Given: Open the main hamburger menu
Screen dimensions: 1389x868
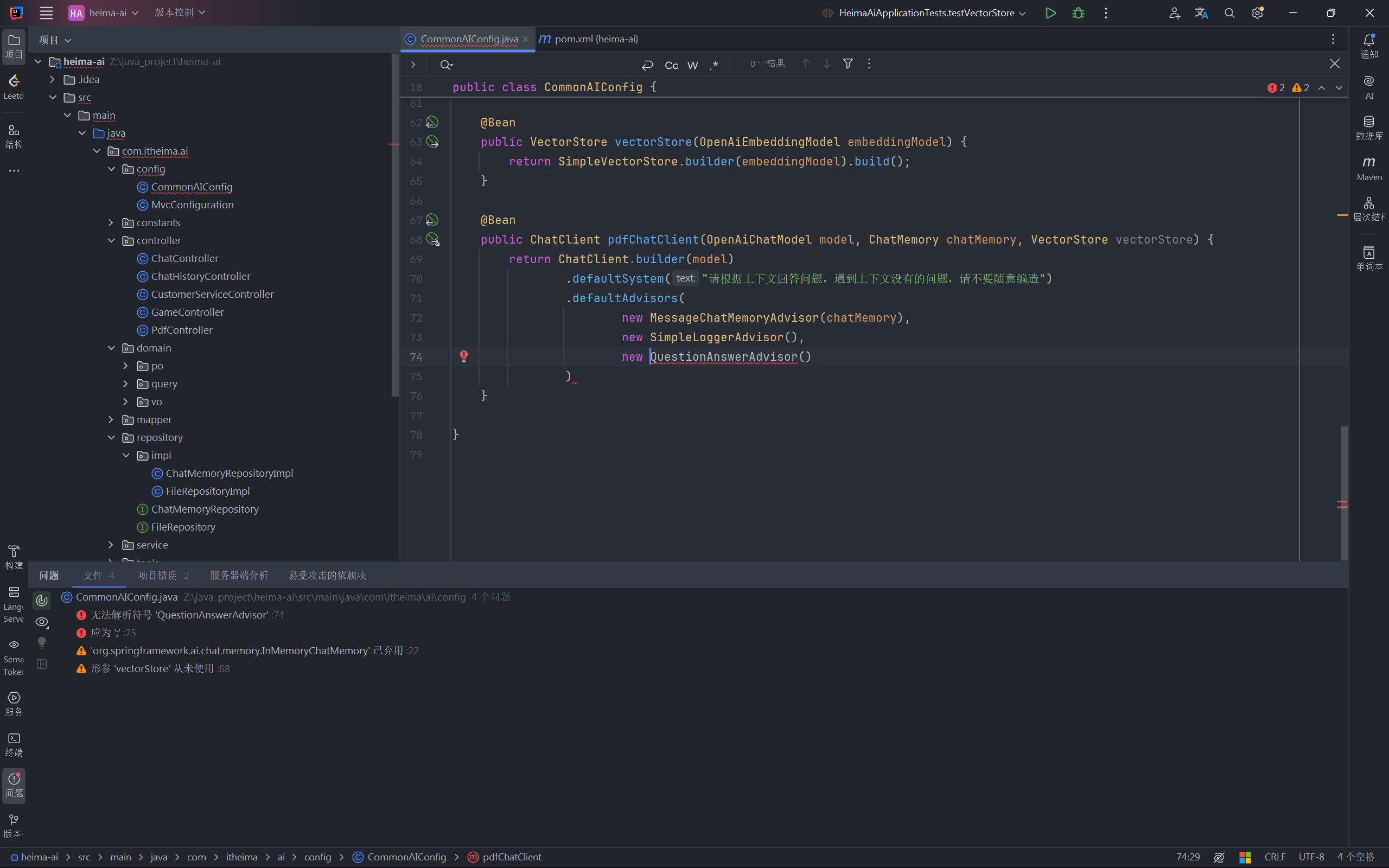Looking at the screenshot, I should (46, 12).
